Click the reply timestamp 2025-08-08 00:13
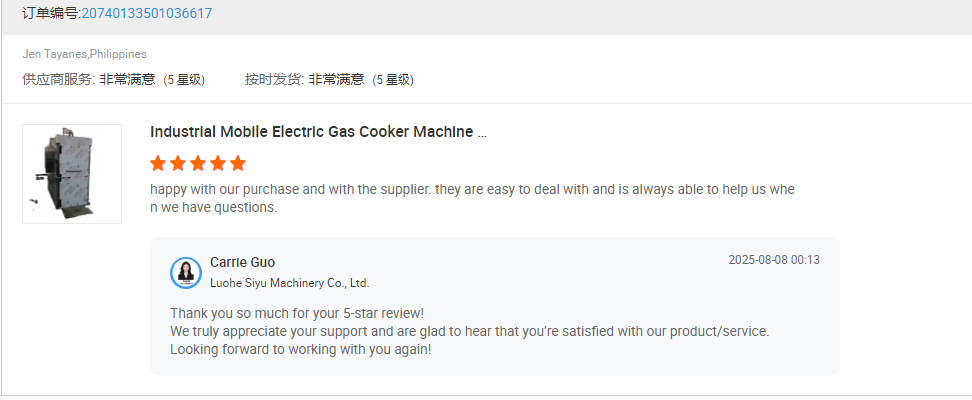 click(x=773, y=260)
